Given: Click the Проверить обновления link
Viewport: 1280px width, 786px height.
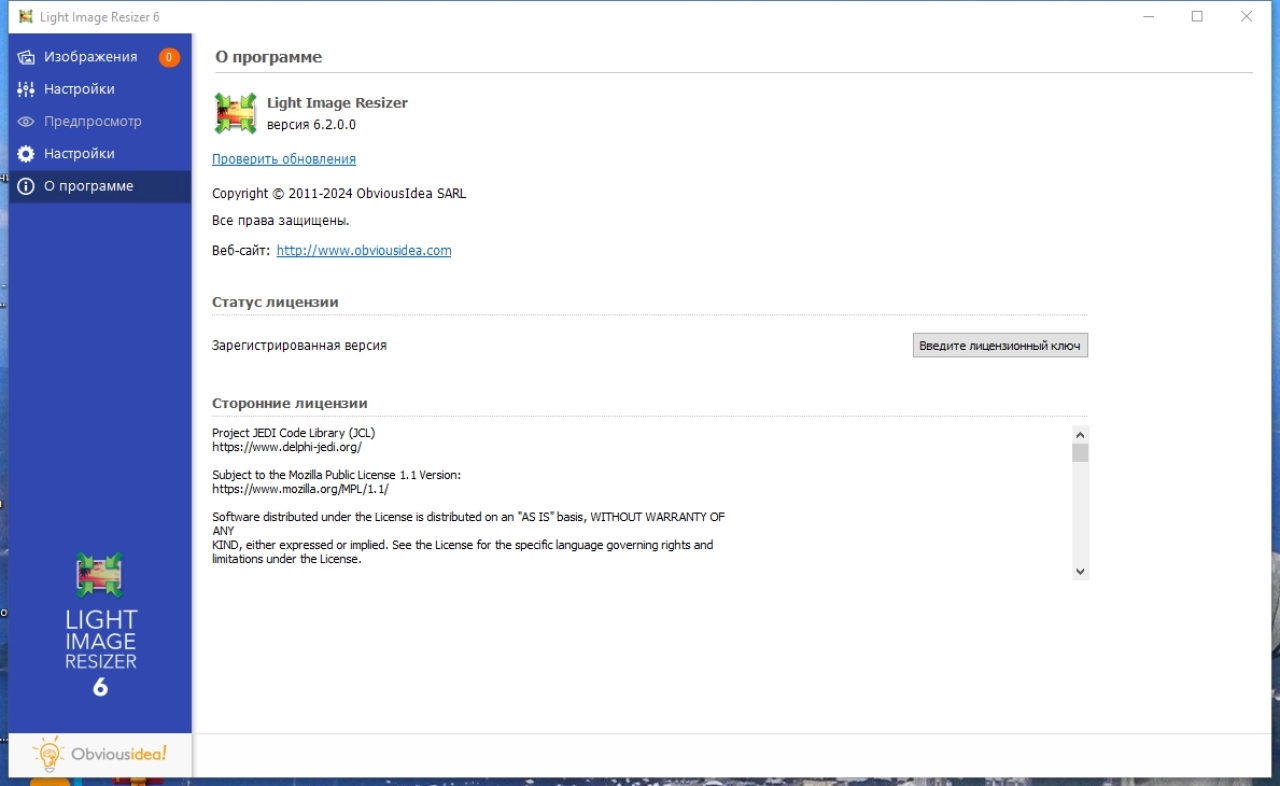Looking at the screenshot, I should 284,159.
